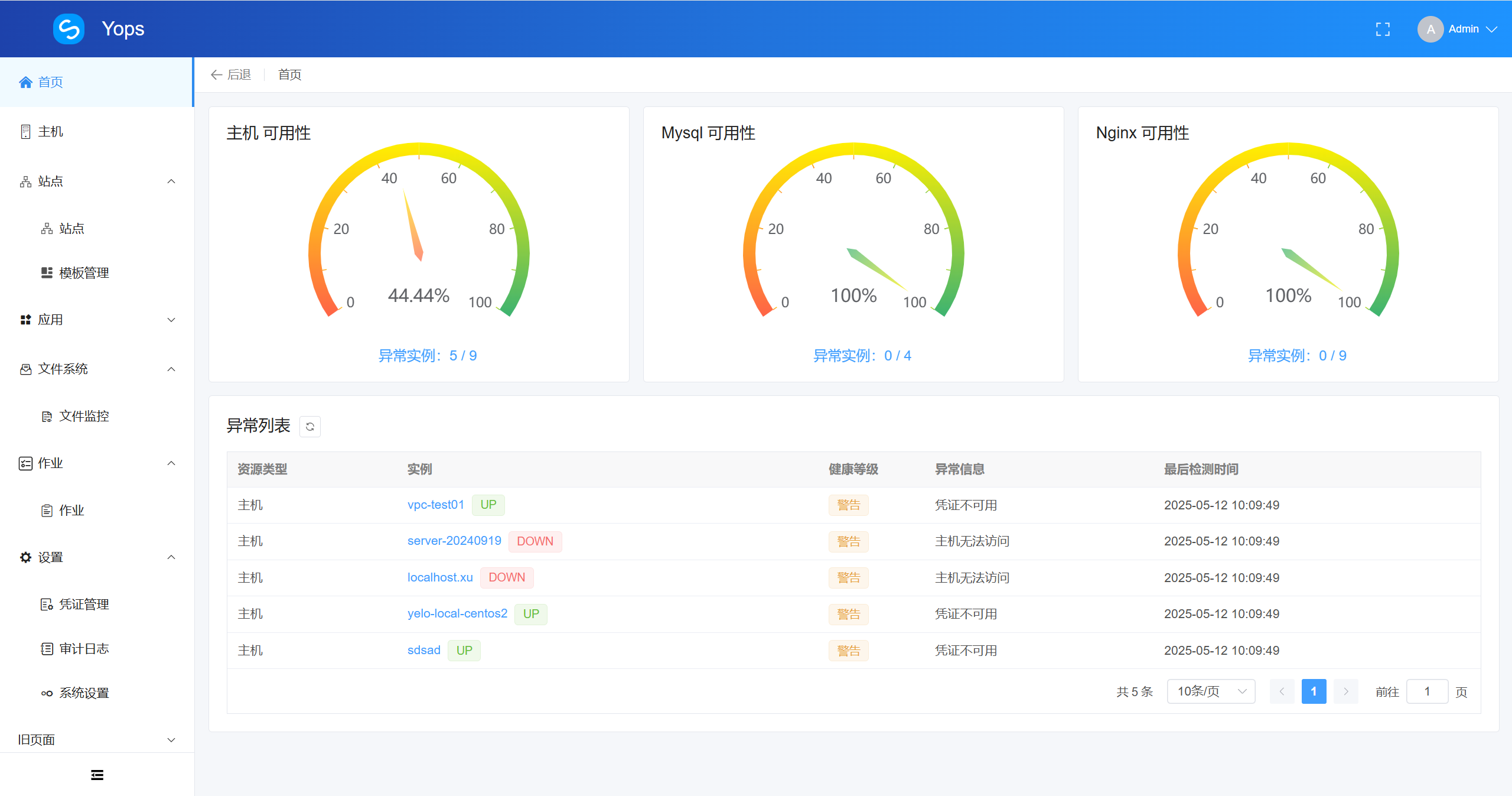Select 主机 in the sidebar menu
The width and height of the screenshot is (1512, 796).
(x=50, y=132)
